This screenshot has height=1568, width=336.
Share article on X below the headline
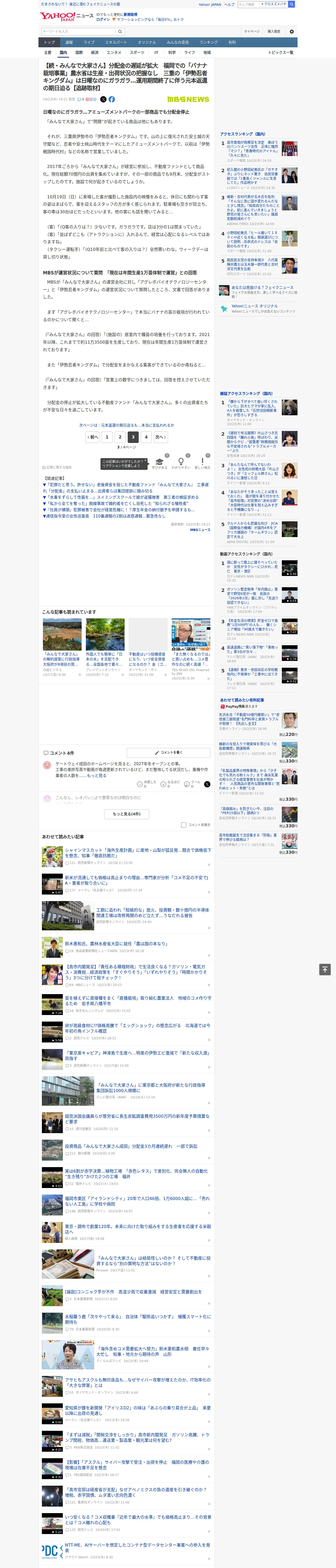[x=103, y=99]
